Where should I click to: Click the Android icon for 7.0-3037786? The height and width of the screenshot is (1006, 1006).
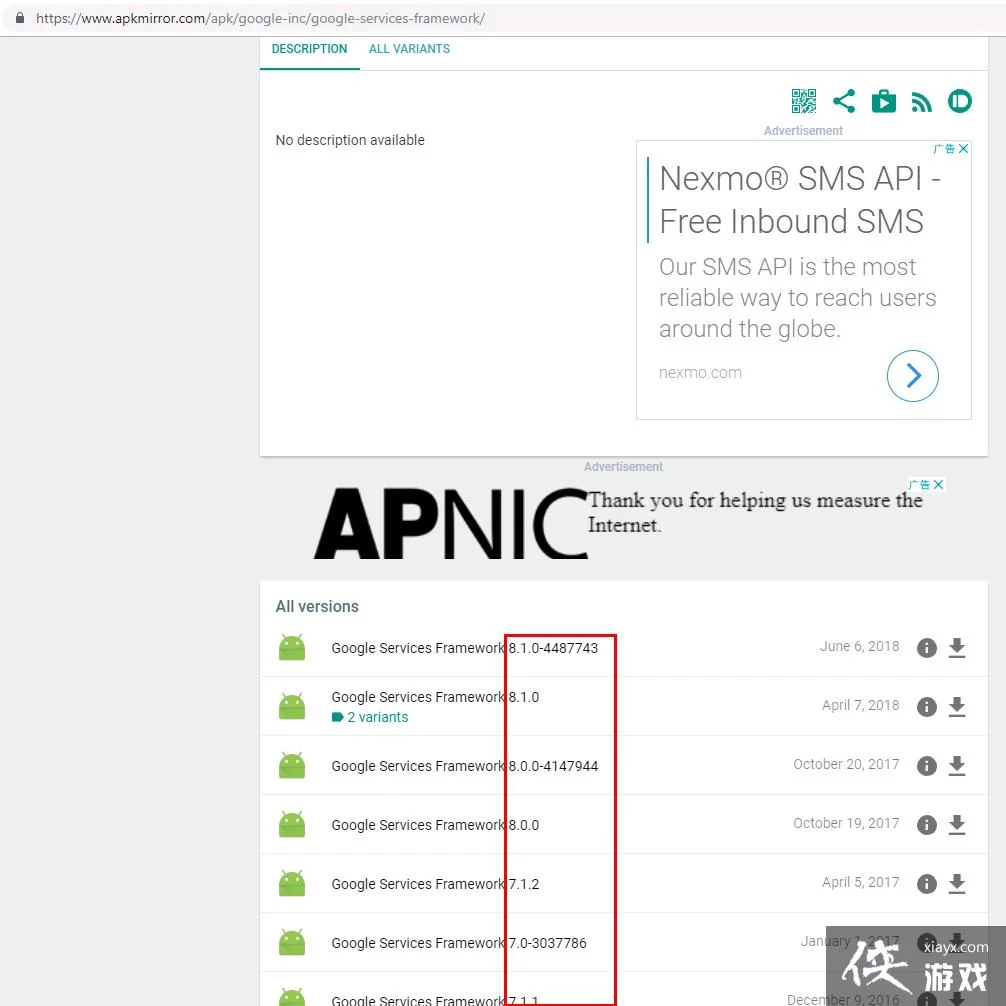coord(292,942)
